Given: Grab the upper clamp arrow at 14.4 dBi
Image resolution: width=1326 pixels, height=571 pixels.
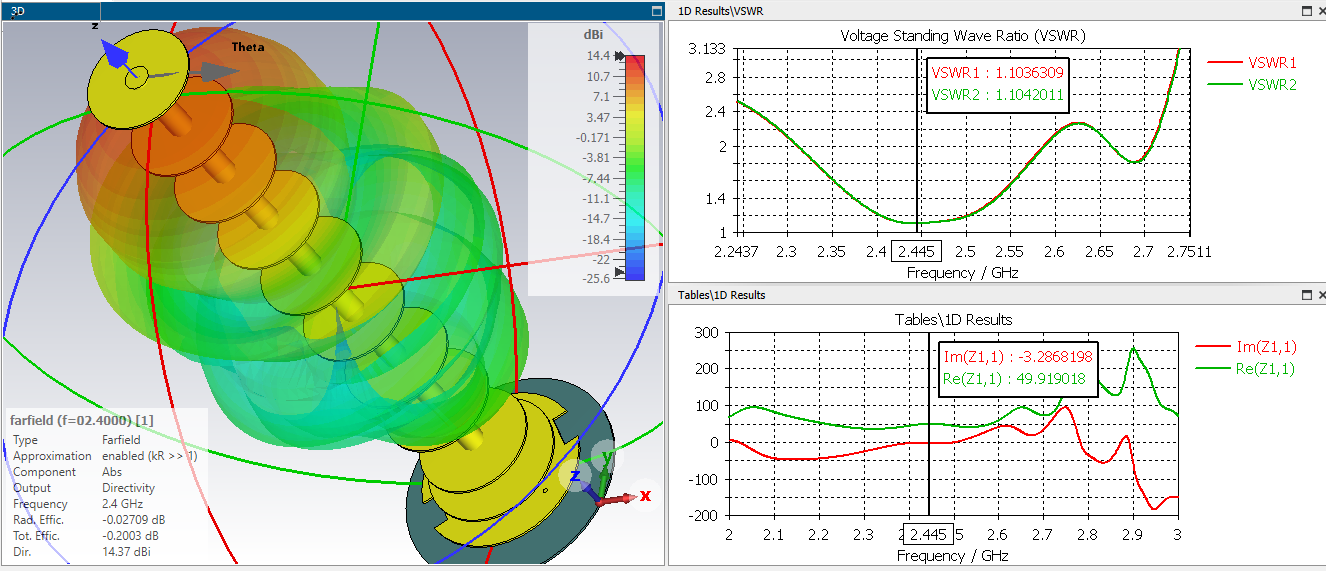Looking at the screenshot, I should tap(620, 56).
